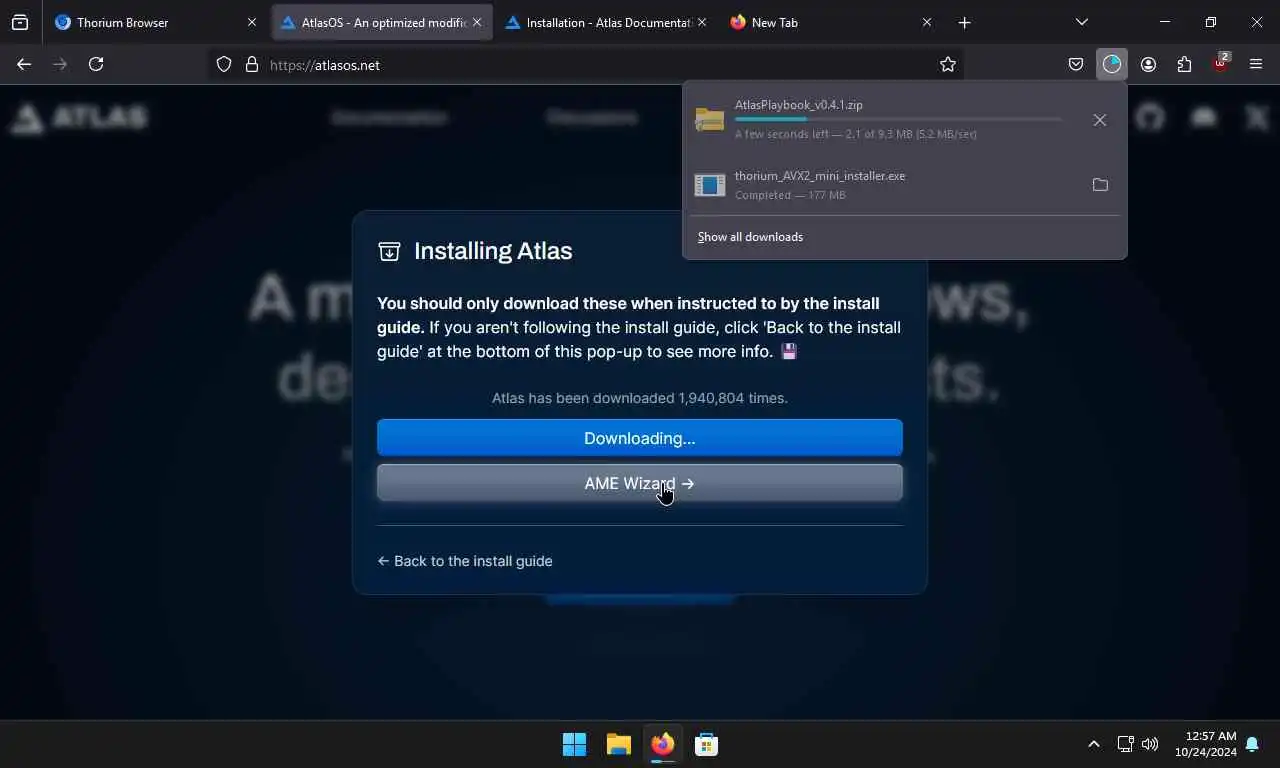Close the New Tab tab

tap(926, 22)
